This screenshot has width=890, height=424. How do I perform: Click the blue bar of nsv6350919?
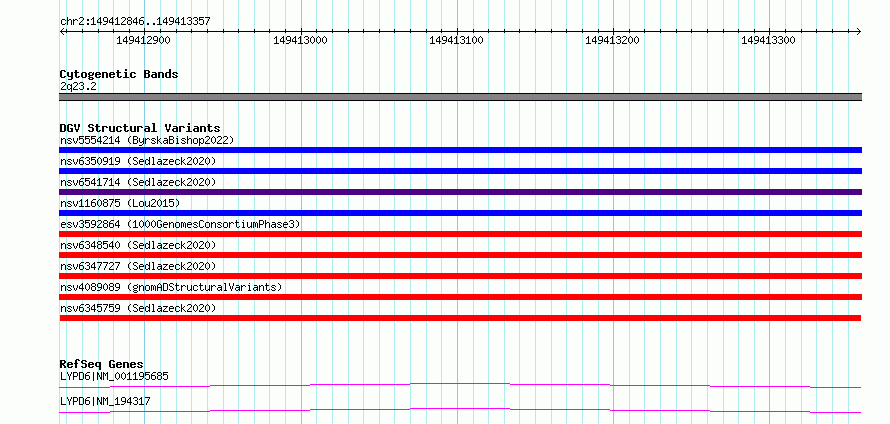click(460, 171)
